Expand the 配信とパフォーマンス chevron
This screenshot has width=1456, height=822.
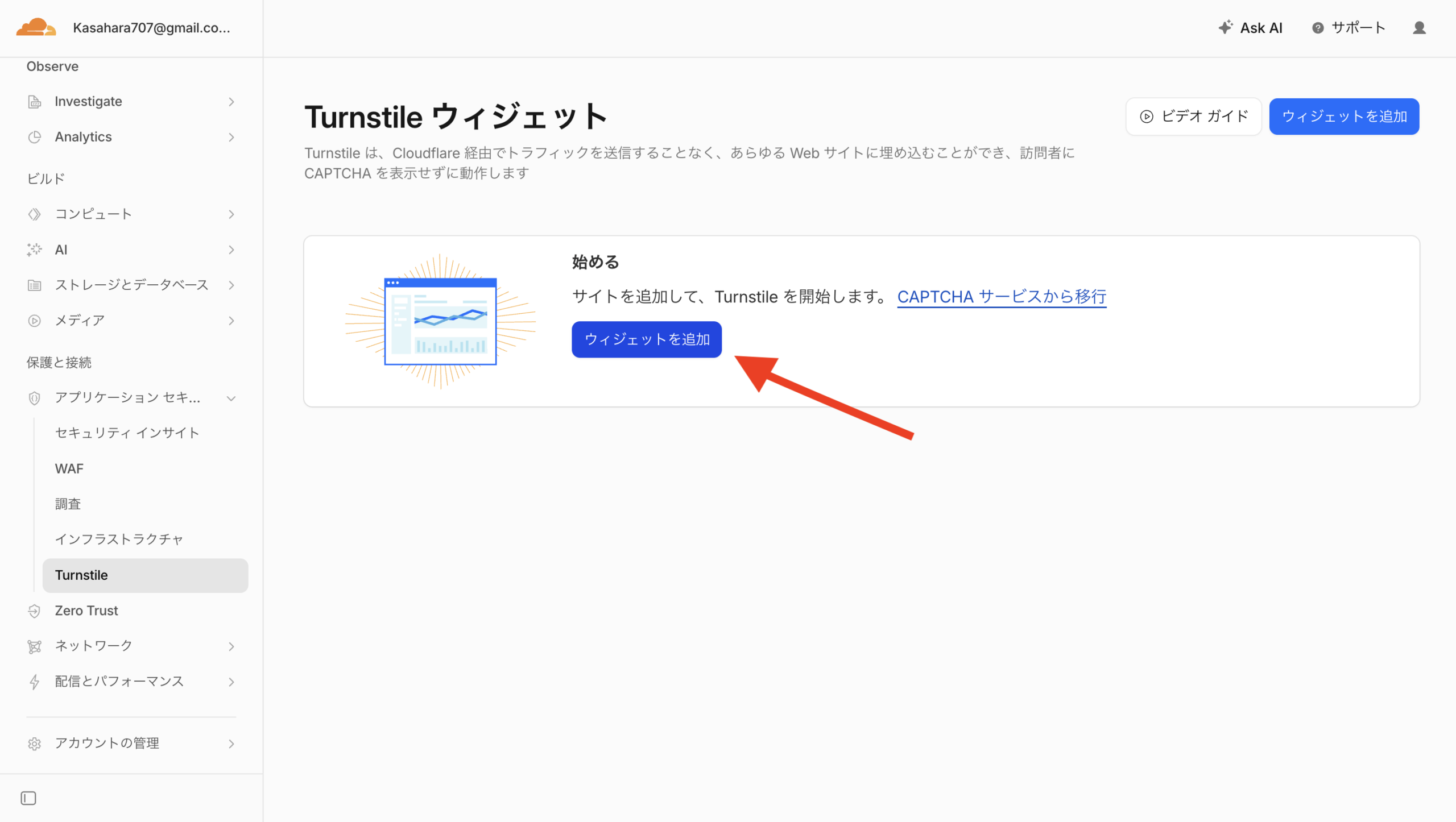point(231,682)
